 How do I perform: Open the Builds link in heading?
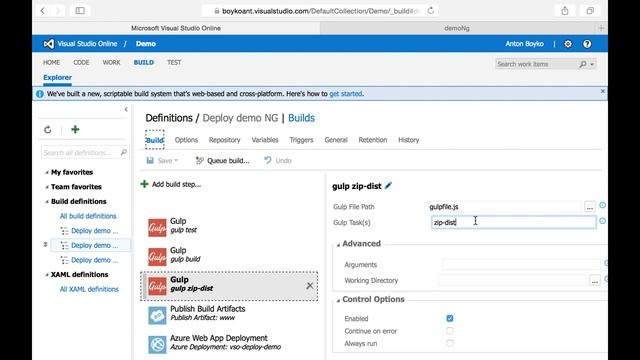click(301, 118)
